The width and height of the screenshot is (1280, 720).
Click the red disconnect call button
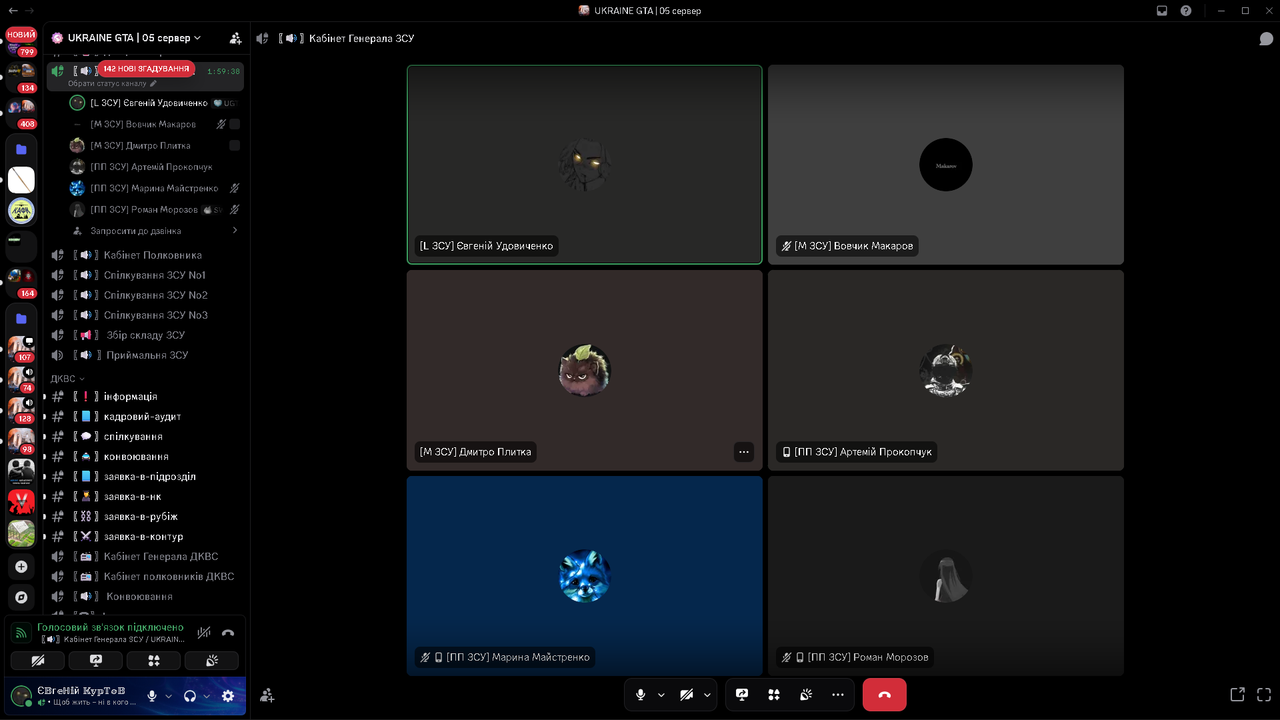pos(884,694)
